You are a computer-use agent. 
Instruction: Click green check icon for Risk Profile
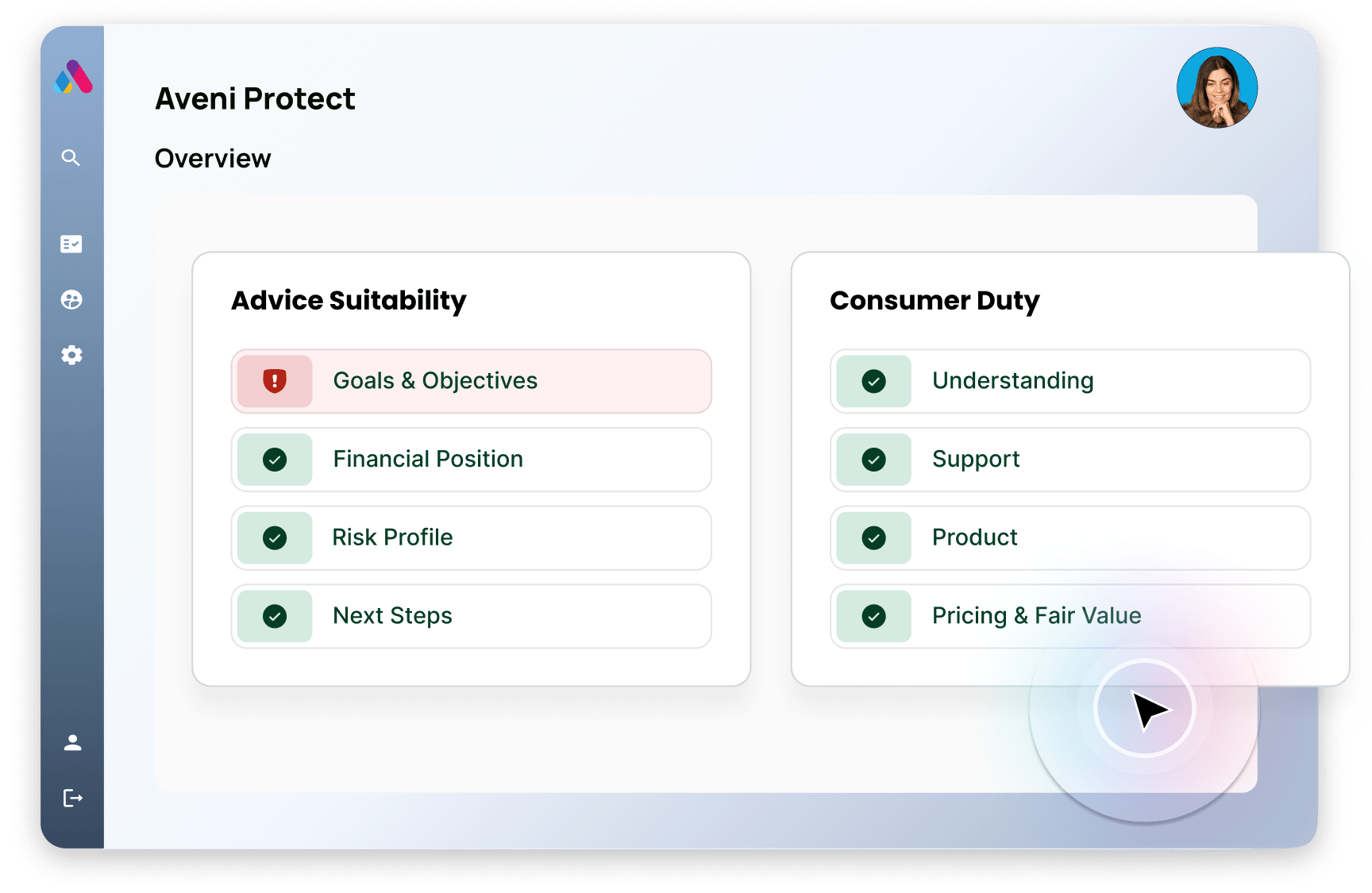[x=275, y=538]
